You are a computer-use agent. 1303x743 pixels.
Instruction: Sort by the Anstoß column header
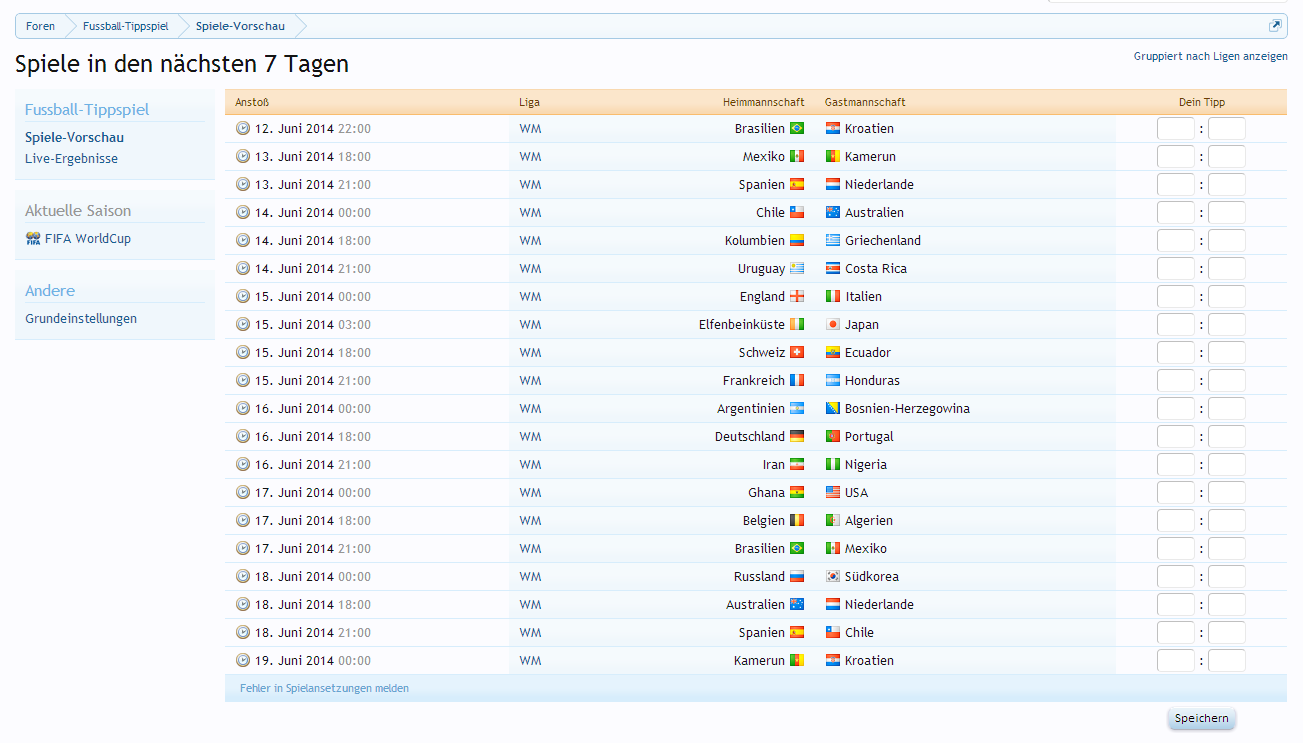[x=252, y=102]
